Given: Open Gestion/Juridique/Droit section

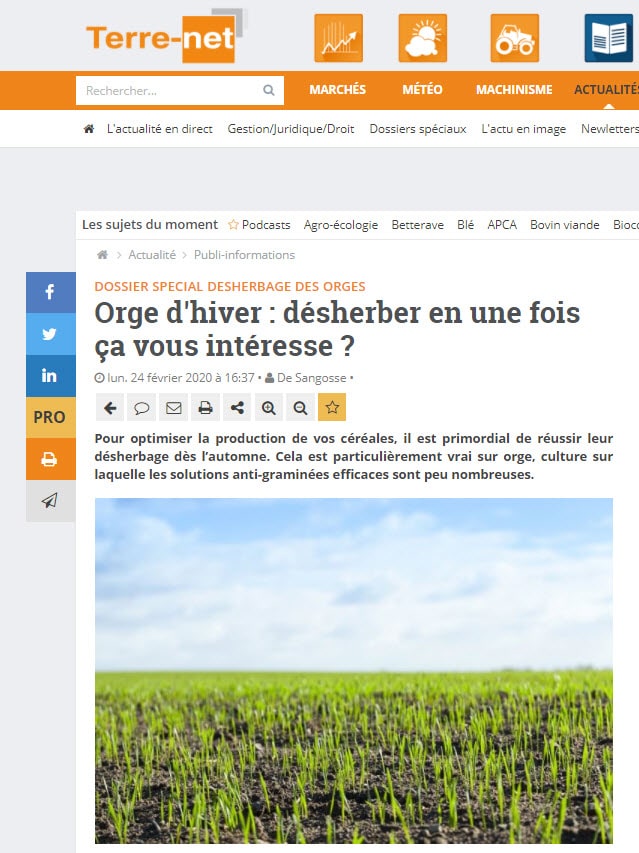Looking at the screenshot, I should tap(290, 129).
